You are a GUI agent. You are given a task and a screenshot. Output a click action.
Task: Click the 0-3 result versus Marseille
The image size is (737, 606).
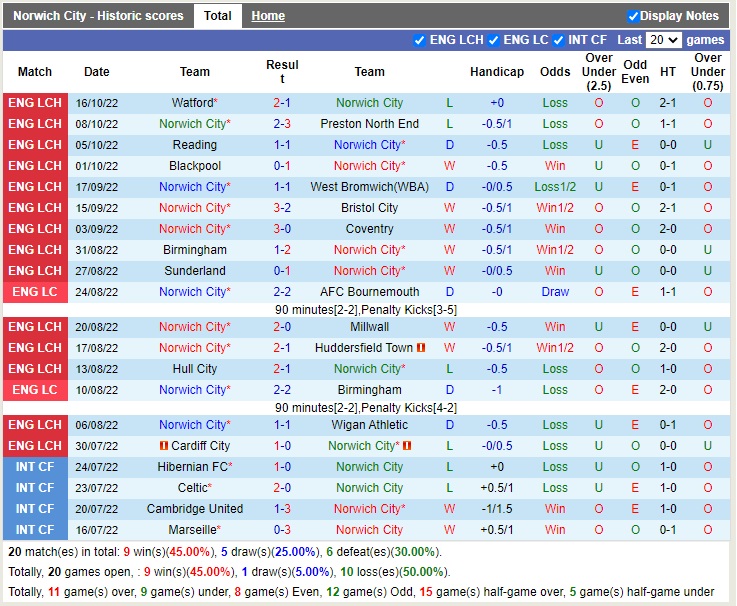click(x=282, y=530)
